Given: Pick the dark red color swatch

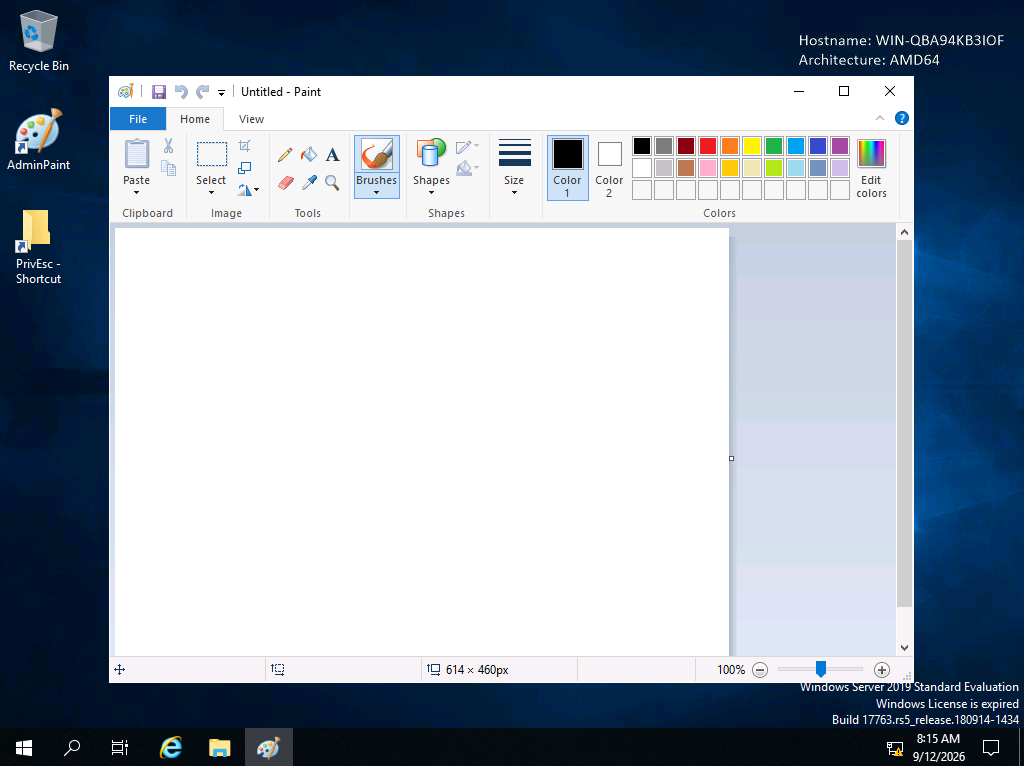Looking at the screenshot, I should [686, 146].
